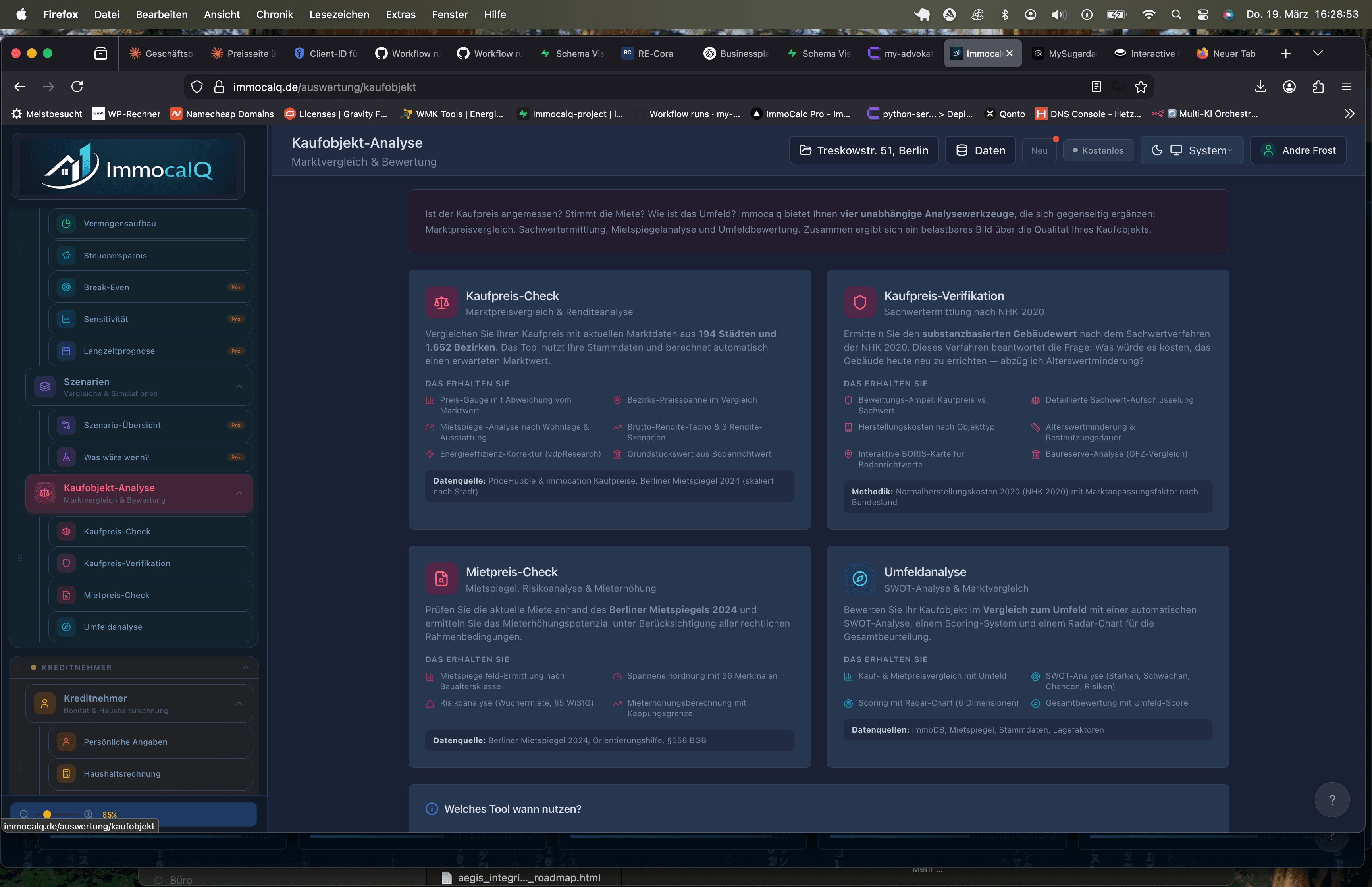This screenshot has height=887, width=1372.
Task: Open the Qonto bookmark
Action: tap(1005, 114)
